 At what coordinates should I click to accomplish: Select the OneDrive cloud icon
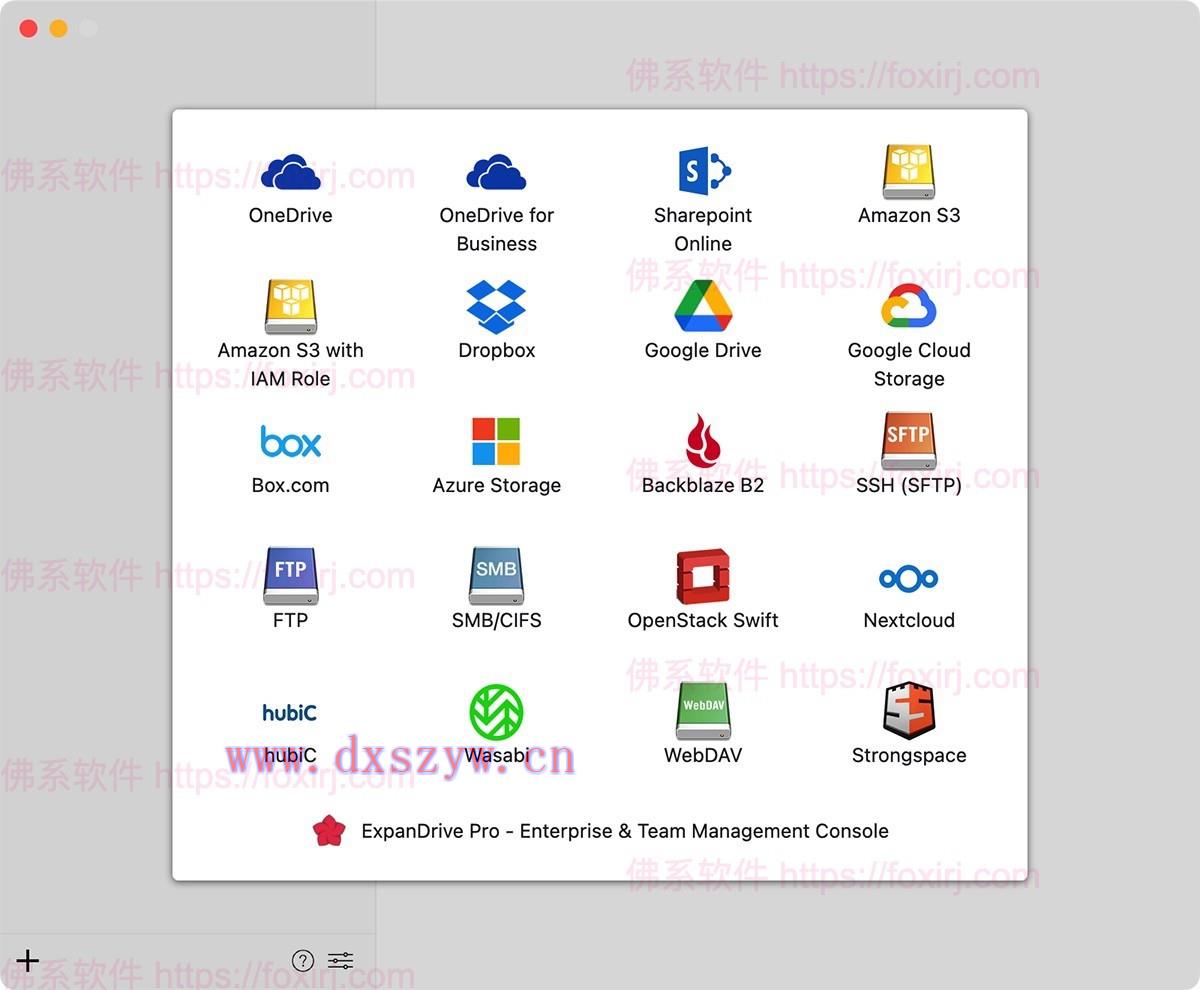click(291, 172)
